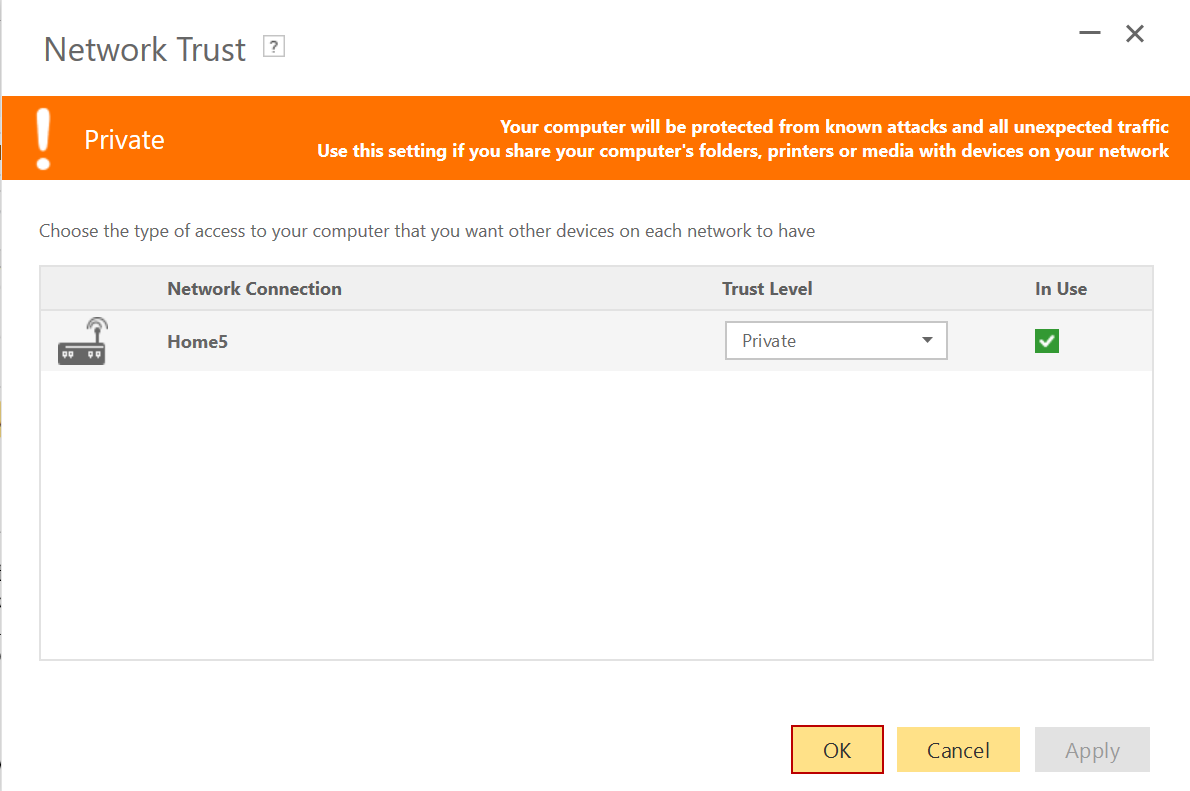Click the white exclamation mark warning icon
1190x791 pixels.
[x=42, y=138]
